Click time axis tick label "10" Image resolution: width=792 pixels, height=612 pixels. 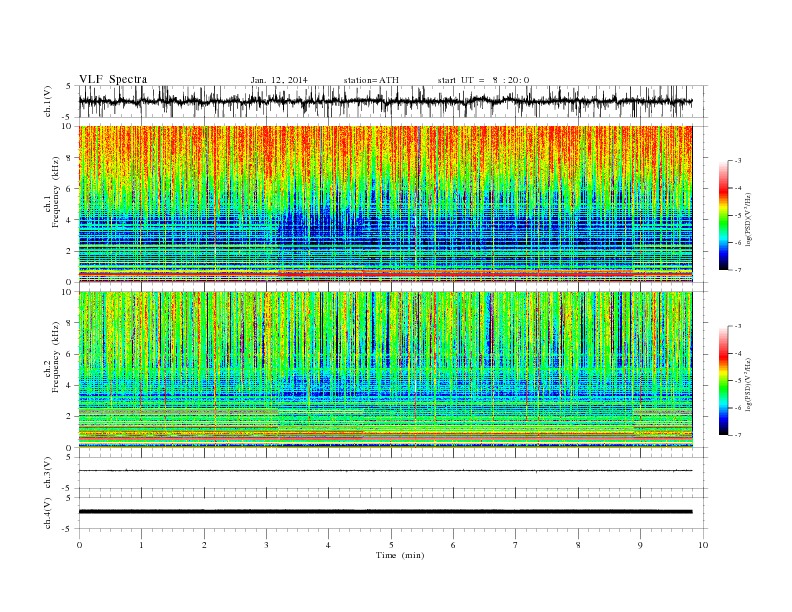[703, 545]
